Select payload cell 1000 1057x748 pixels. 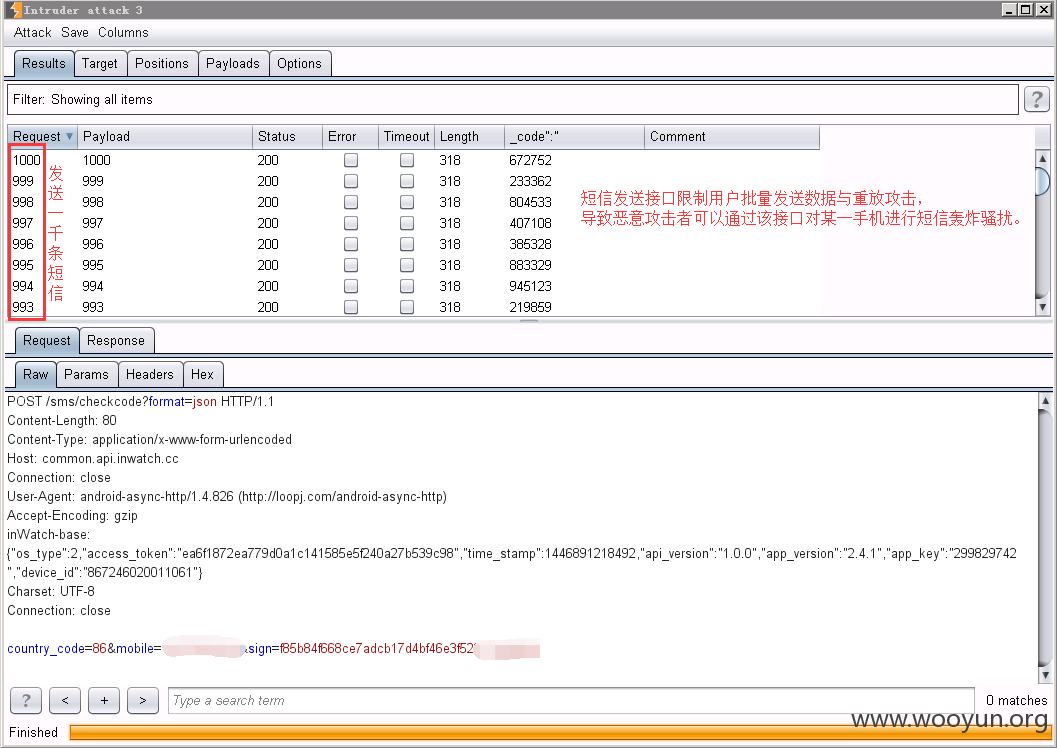[x=96, y=160]
